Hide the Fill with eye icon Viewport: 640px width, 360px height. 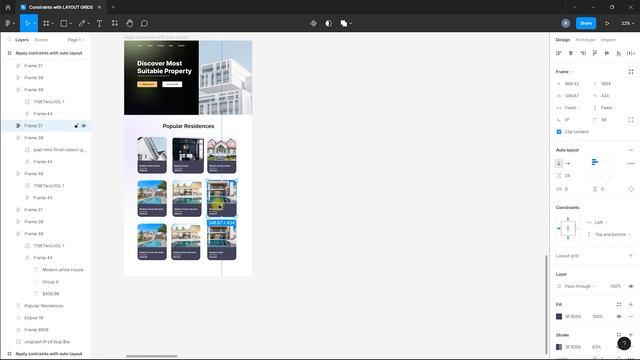pos(619,316)
